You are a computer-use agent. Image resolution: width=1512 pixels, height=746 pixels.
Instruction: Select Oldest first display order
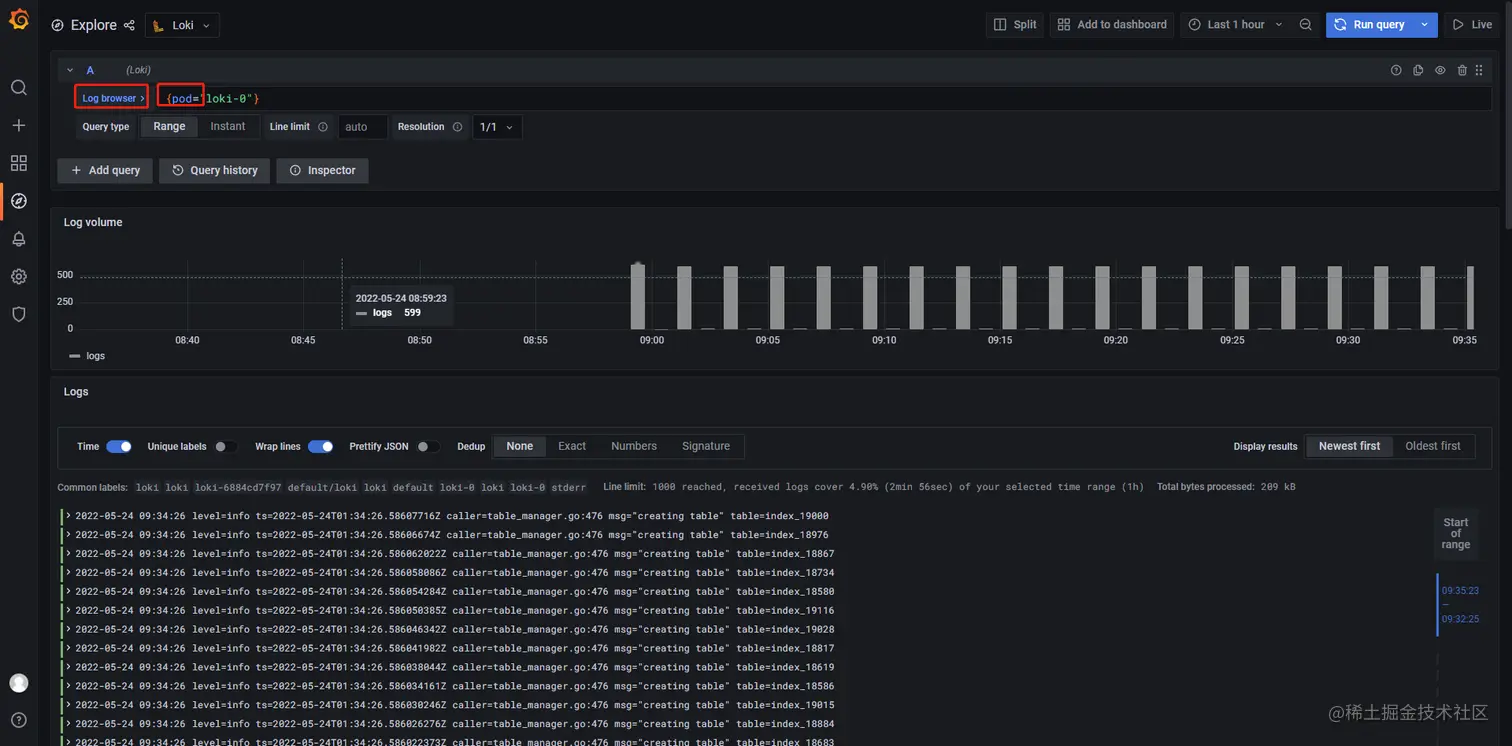1433,446
